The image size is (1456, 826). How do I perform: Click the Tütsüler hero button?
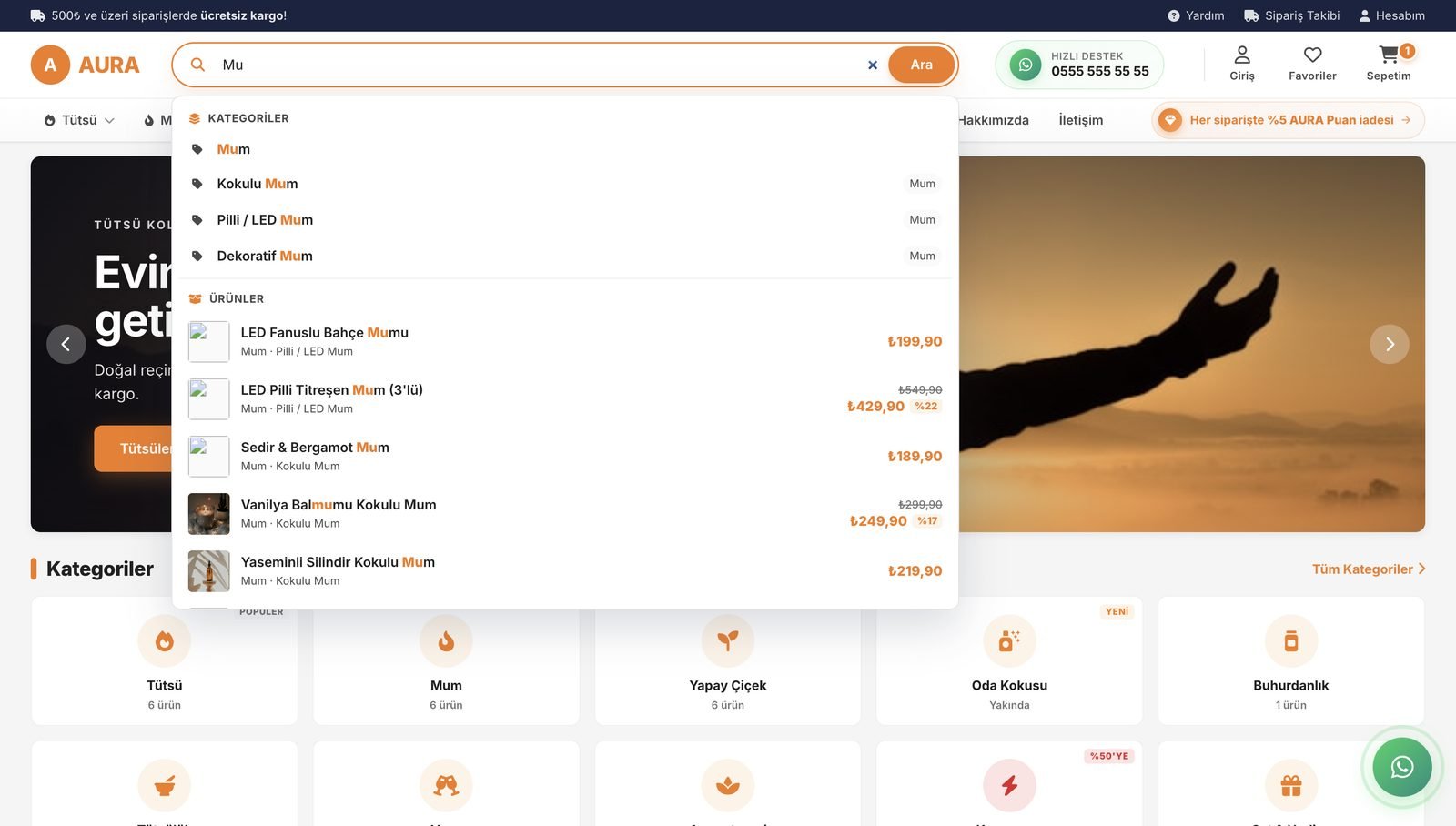point(133,448)
